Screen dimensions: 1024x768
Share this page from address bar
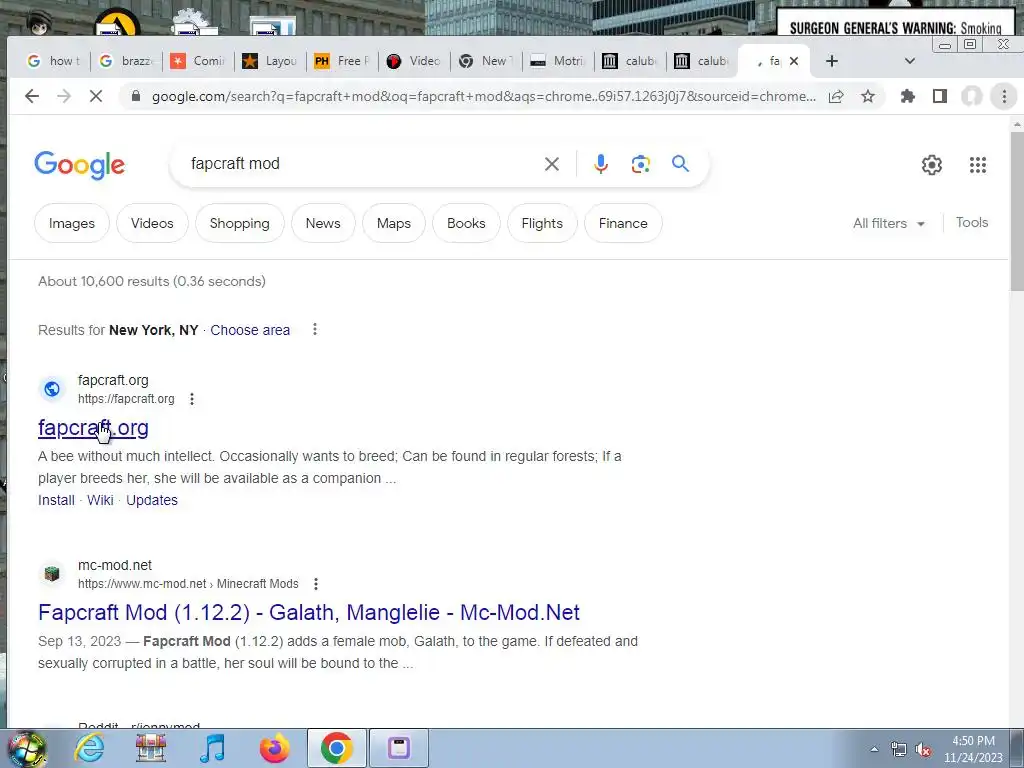click(836, 97)
